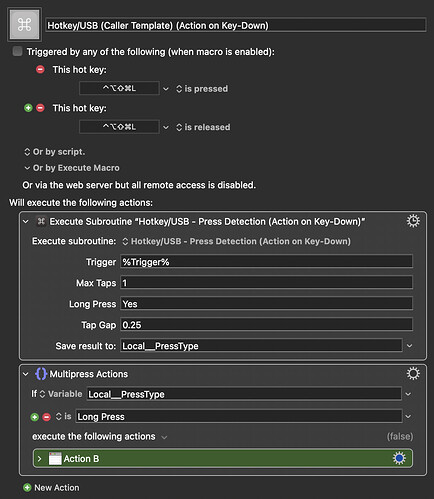This screenshot has height=499, width=434.
Task: Change the 'is released' popup option
Action: click(203, 127)
